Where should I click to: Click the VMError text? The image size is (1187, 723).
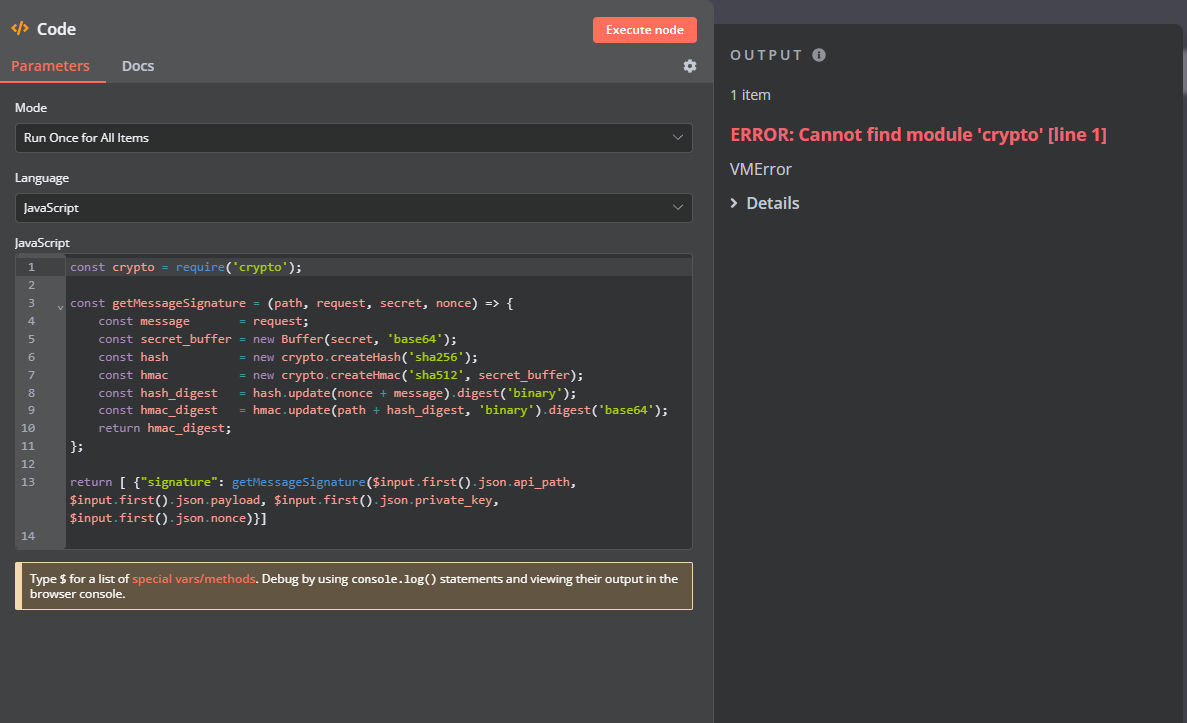761,170
